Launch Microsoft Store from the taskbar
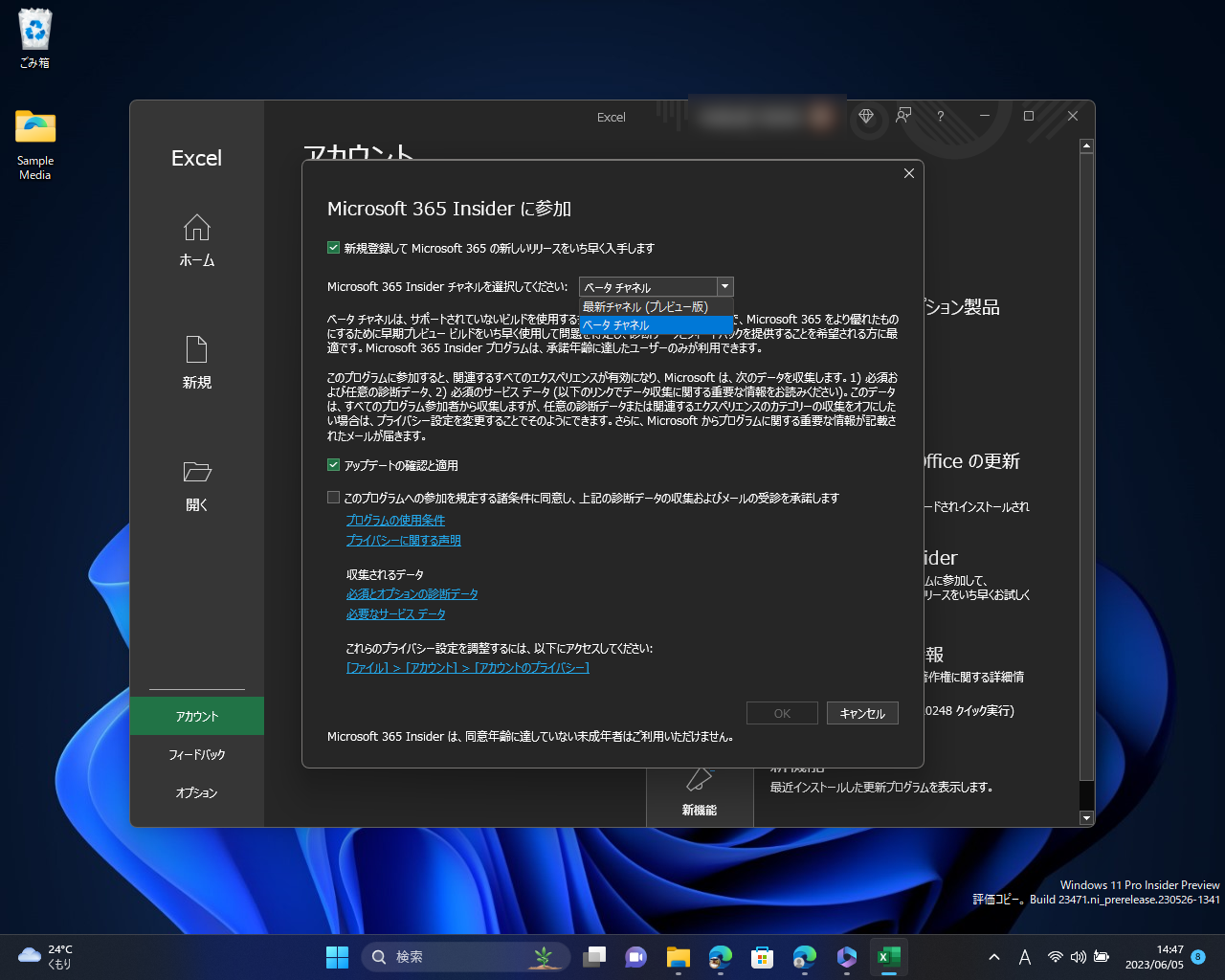 pos(762,956)
